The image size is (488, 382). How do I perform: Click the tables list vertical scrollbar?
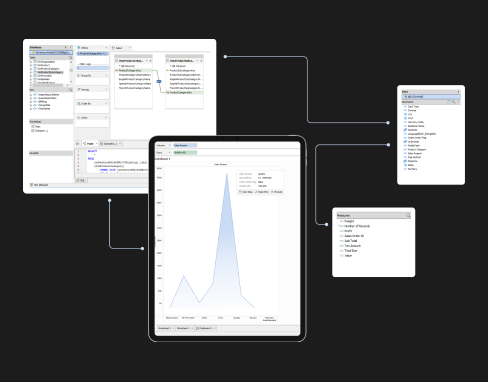coord(71,71)
